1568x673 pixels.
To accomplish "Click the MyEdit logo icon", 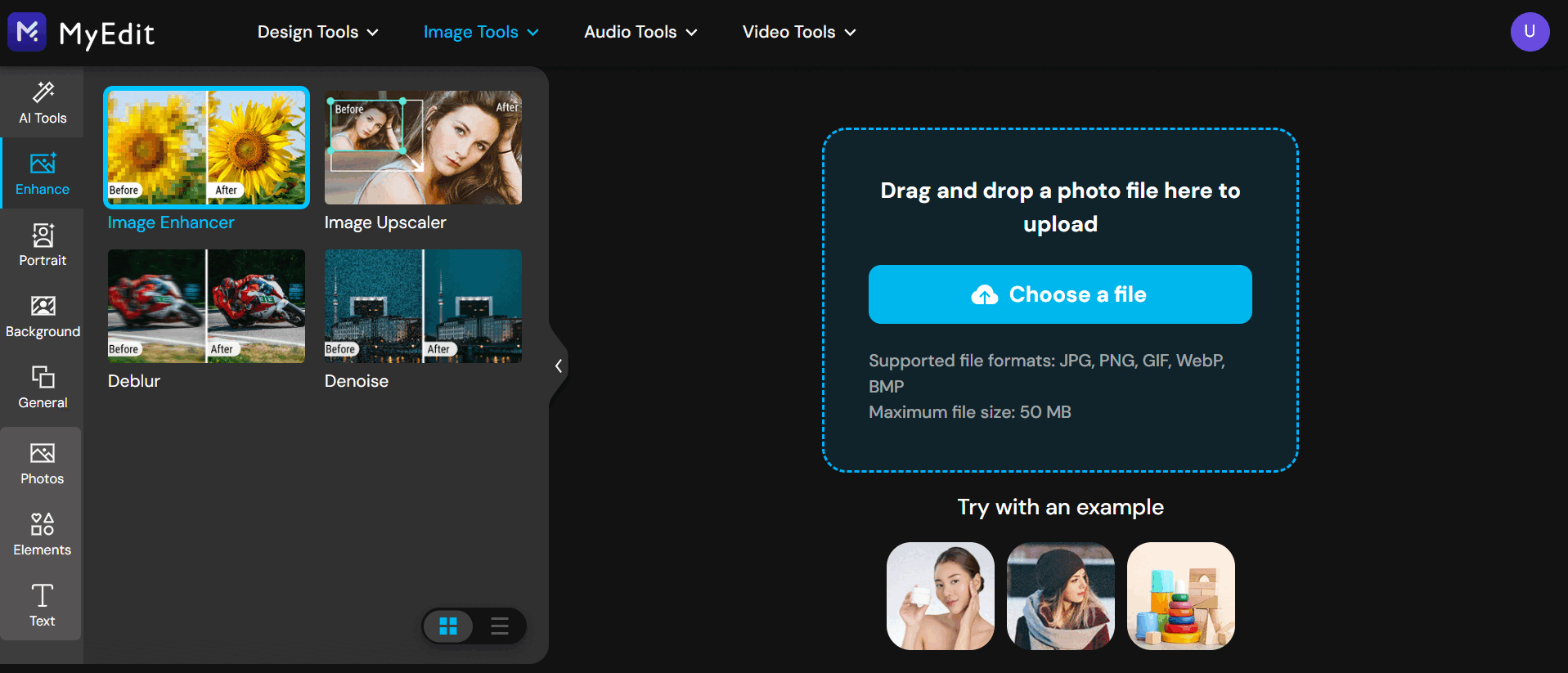I will pos(27,32).
